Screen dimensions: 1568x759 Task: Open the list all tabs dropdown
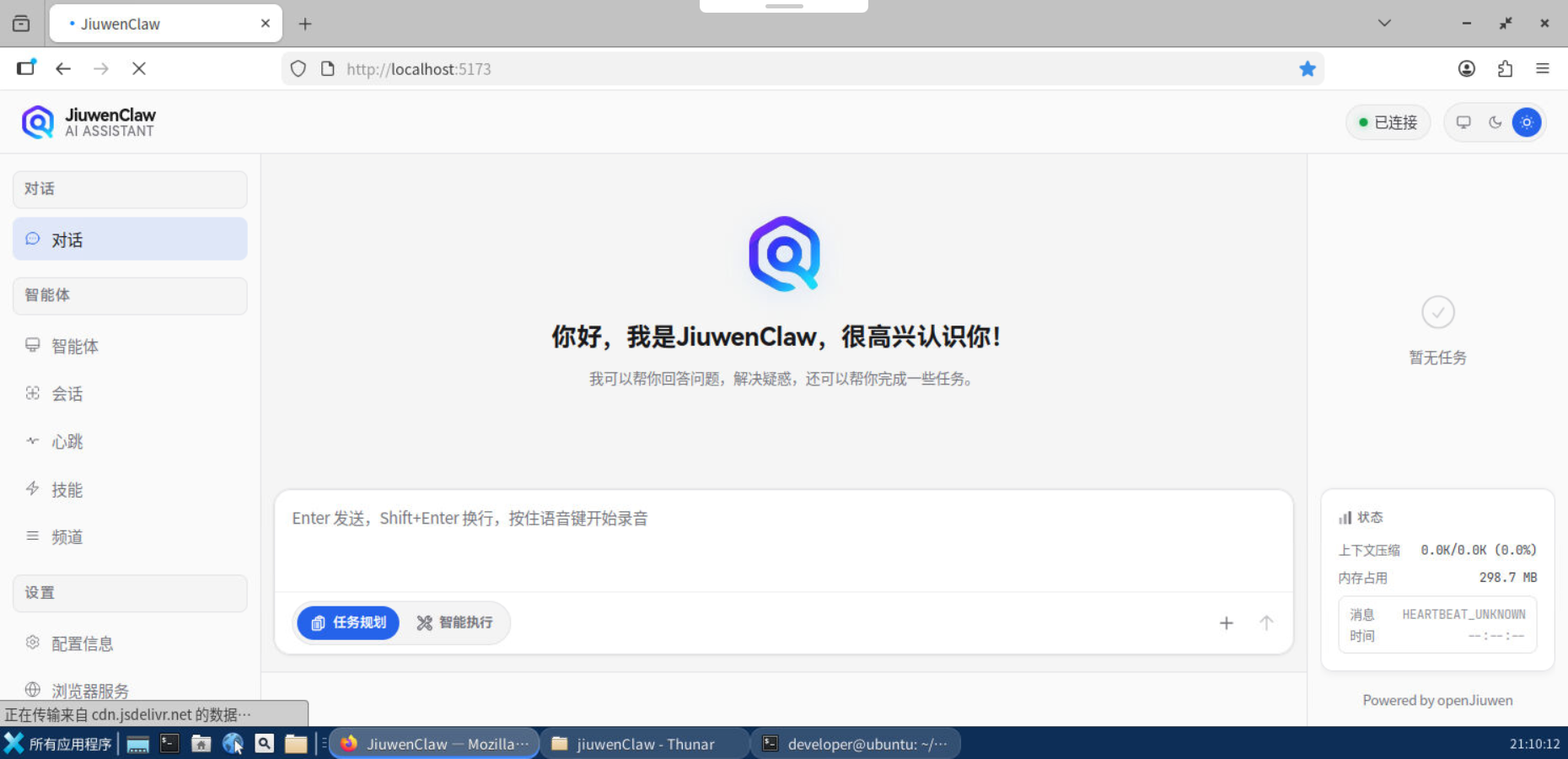click(1384, 24)
